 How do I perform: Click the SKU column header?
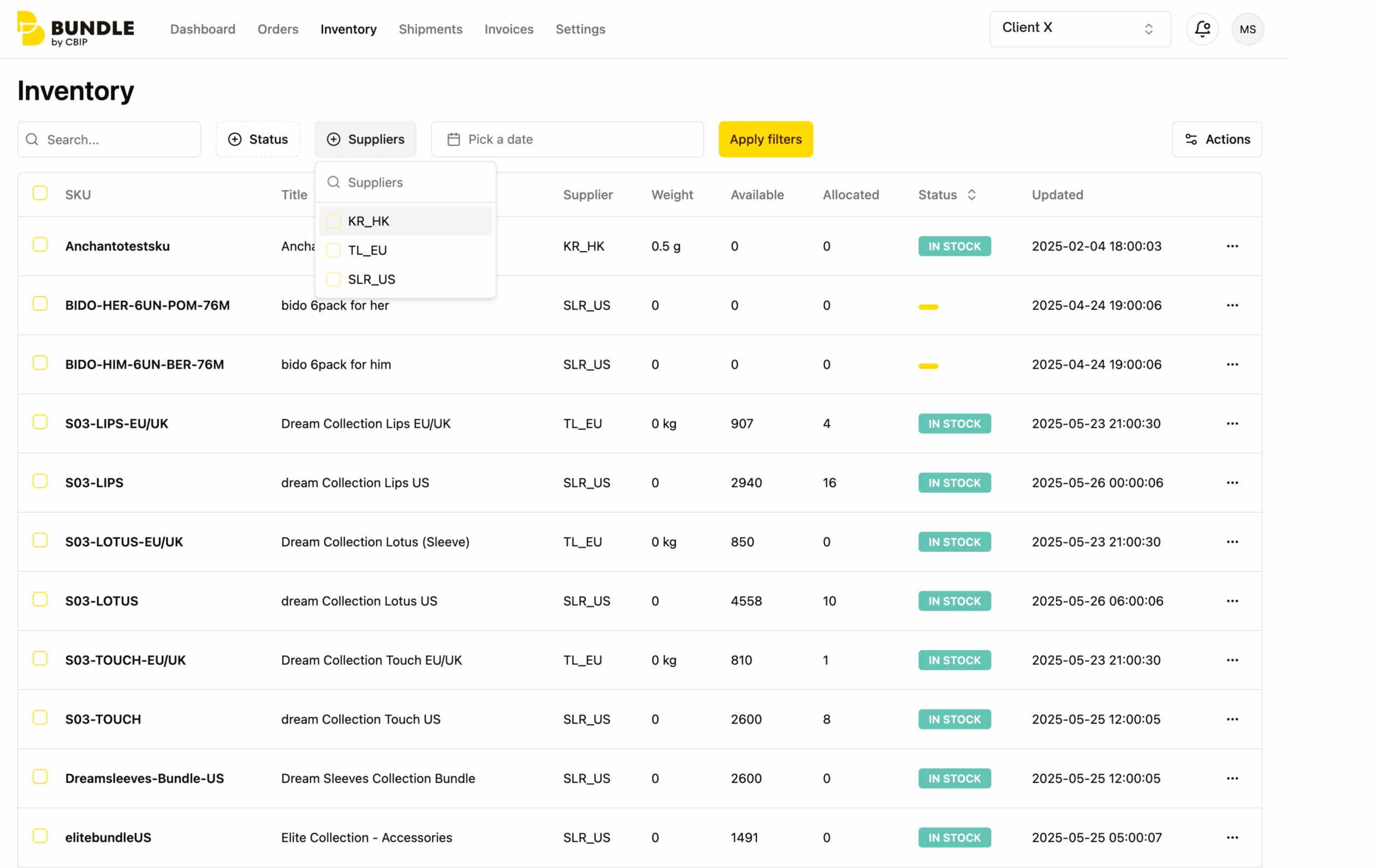coord(78,194)
